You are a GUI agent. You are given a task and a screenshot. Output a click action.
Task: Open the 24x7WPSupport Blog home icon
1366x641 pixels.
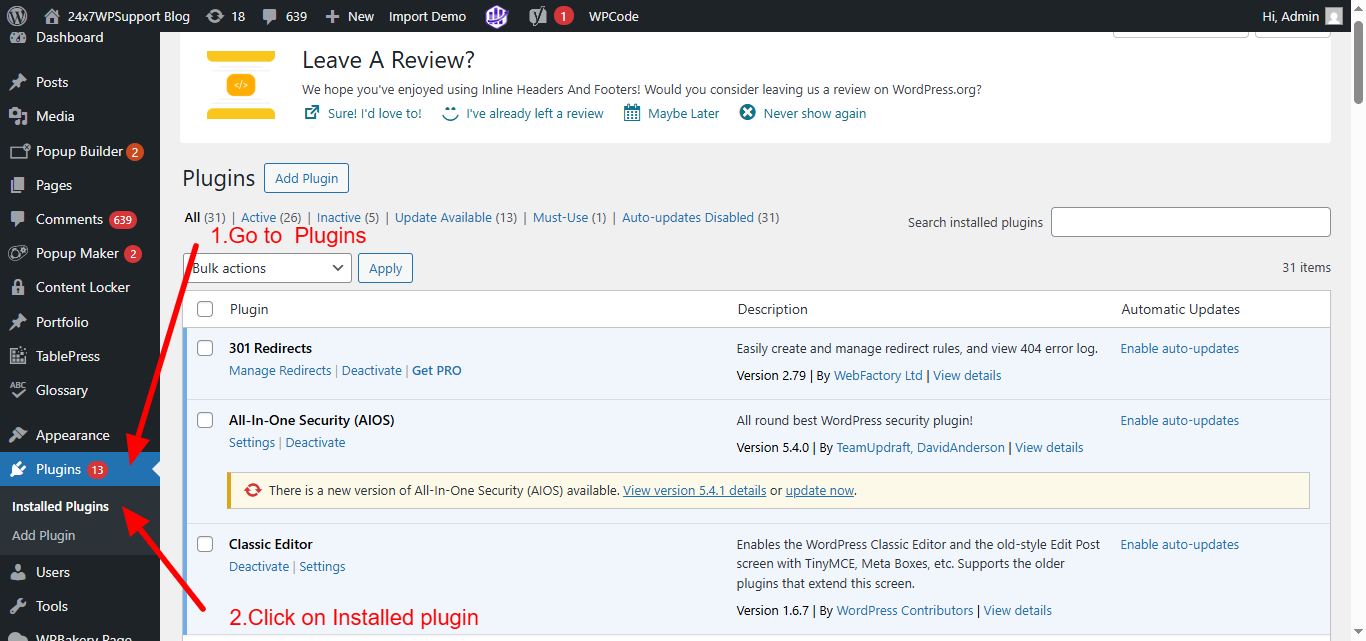point(52,16)
